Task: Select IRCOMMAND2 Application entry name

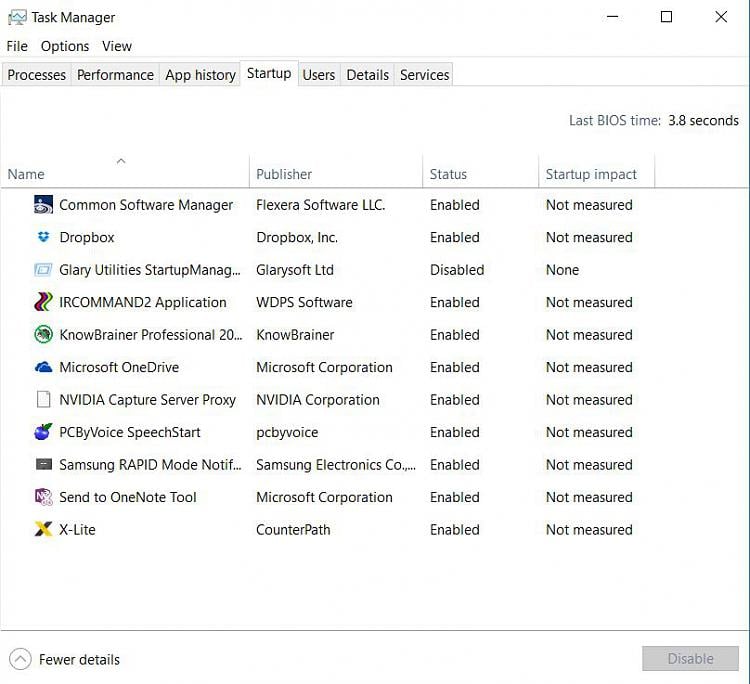Action: click(x=143, y=302)
